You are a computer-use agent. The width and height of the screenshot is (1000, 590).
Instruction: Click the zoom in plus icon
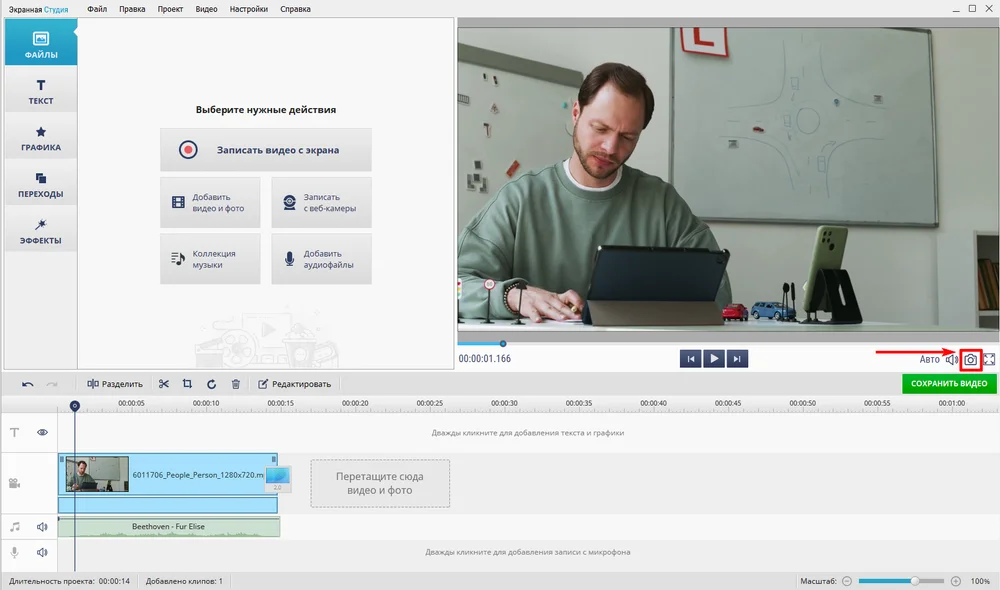coord(956,581)
